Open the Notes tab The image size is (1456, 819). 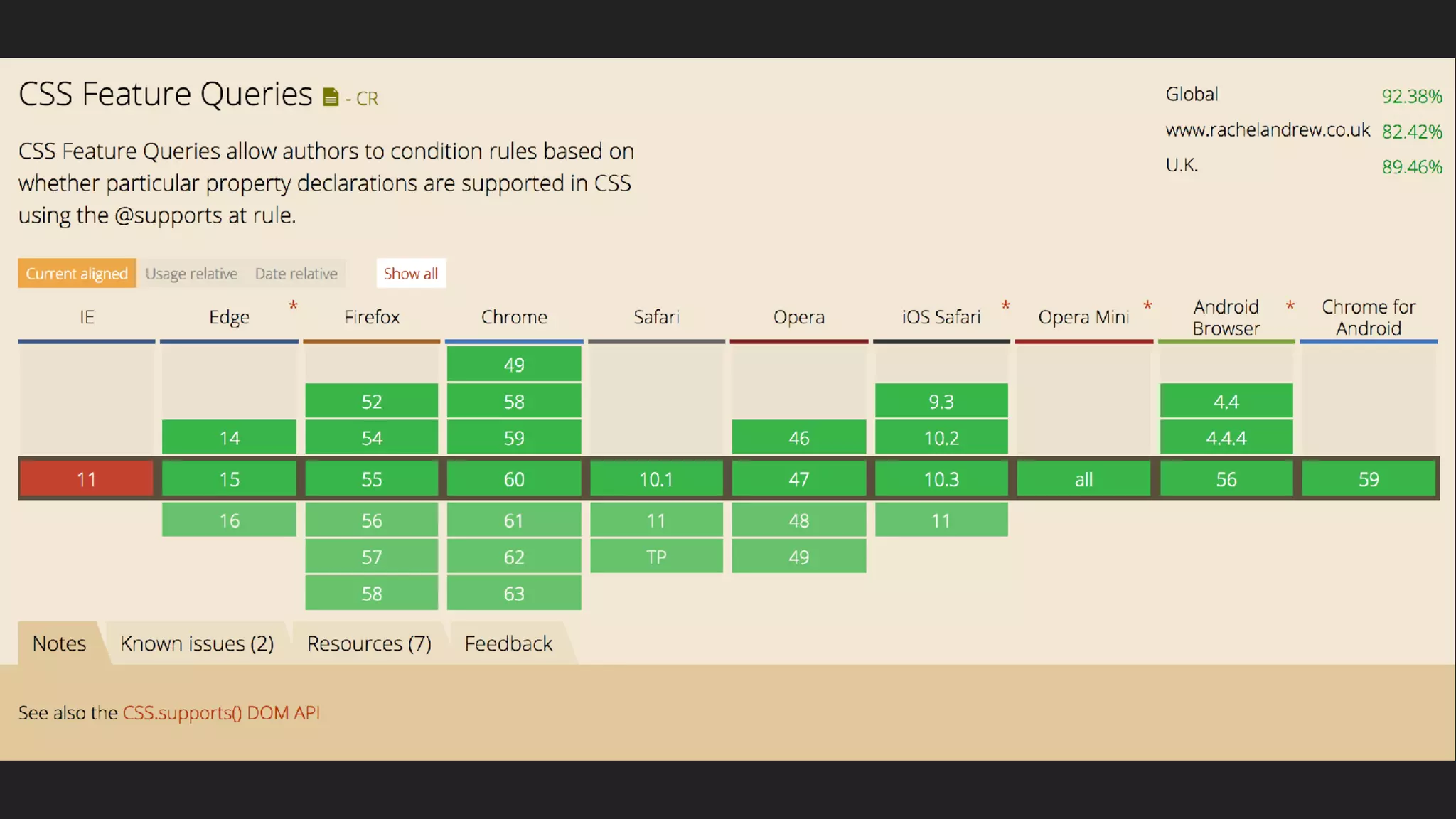coord(59,643)
